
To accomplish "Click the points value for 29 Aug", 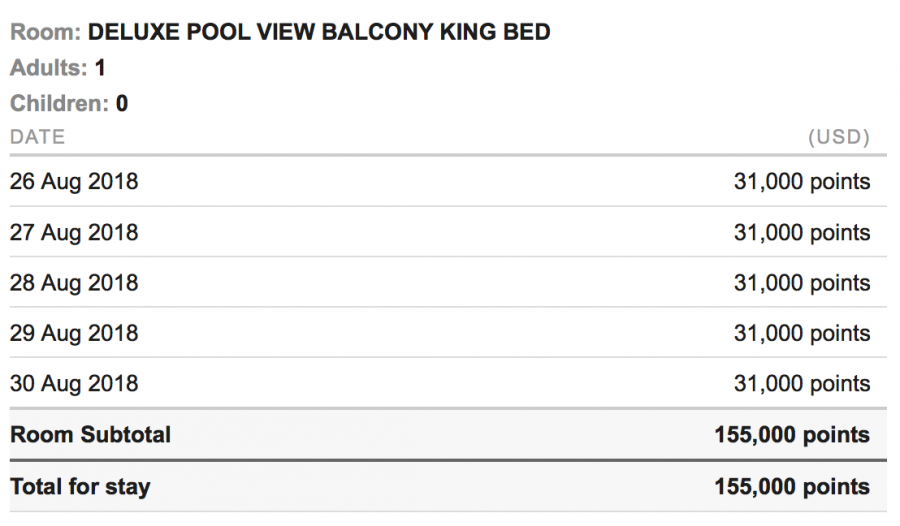I will pyautogui.click(x=801, y=333).
